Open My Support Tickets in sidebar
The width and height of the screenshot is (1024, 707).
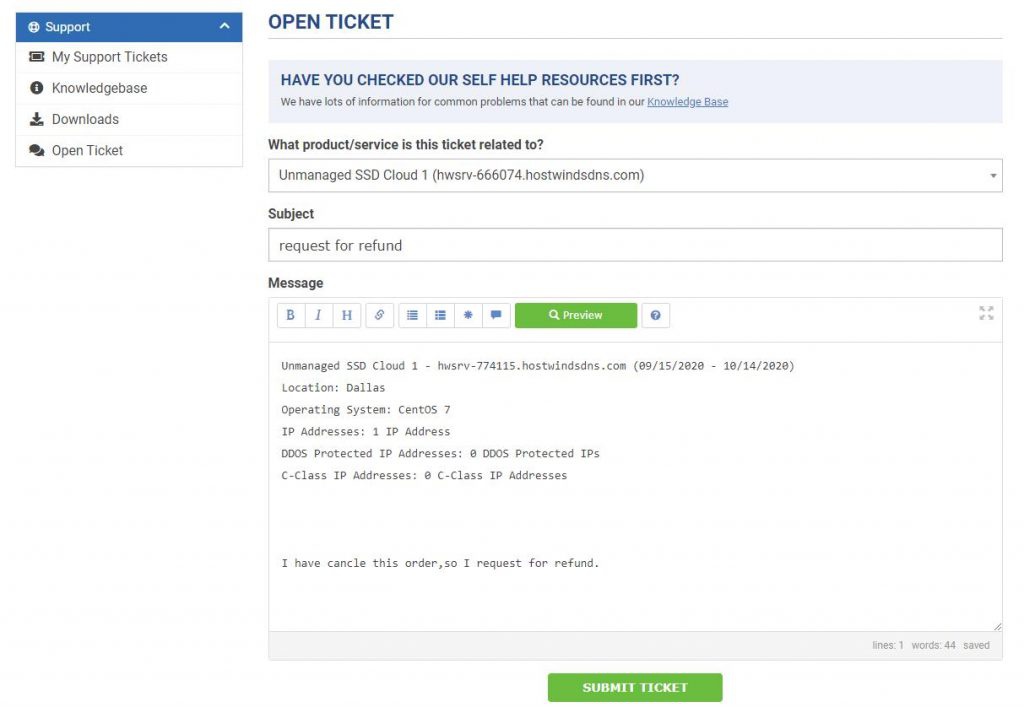[x=109, y=57]
